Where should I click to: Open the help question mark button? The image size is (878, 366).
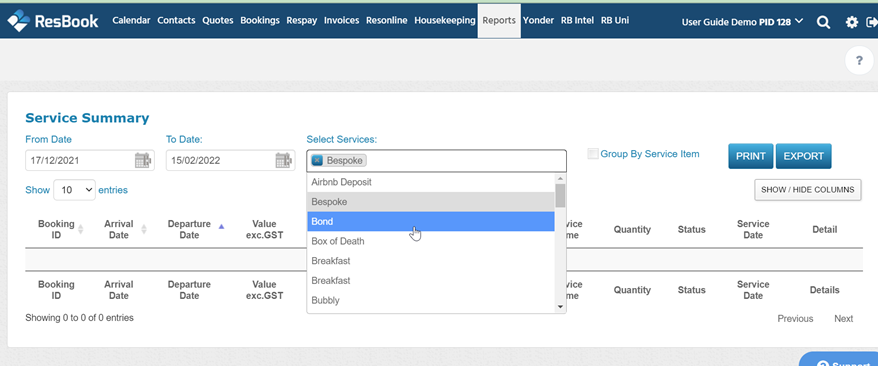click(860, 60)
